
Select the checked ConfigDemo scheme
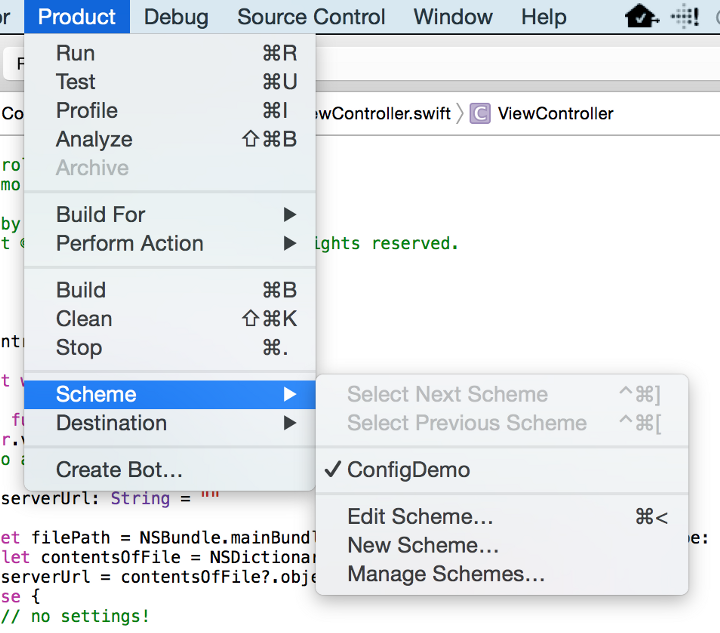(408, 470)
